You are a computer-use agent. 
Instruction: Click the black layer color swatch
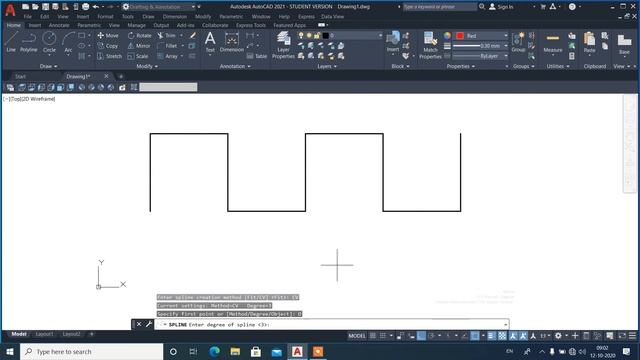(x=326, y=36)
